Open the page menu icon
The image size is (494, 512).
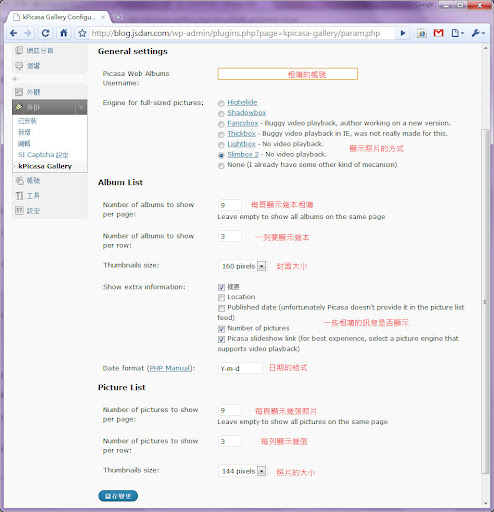457,33
